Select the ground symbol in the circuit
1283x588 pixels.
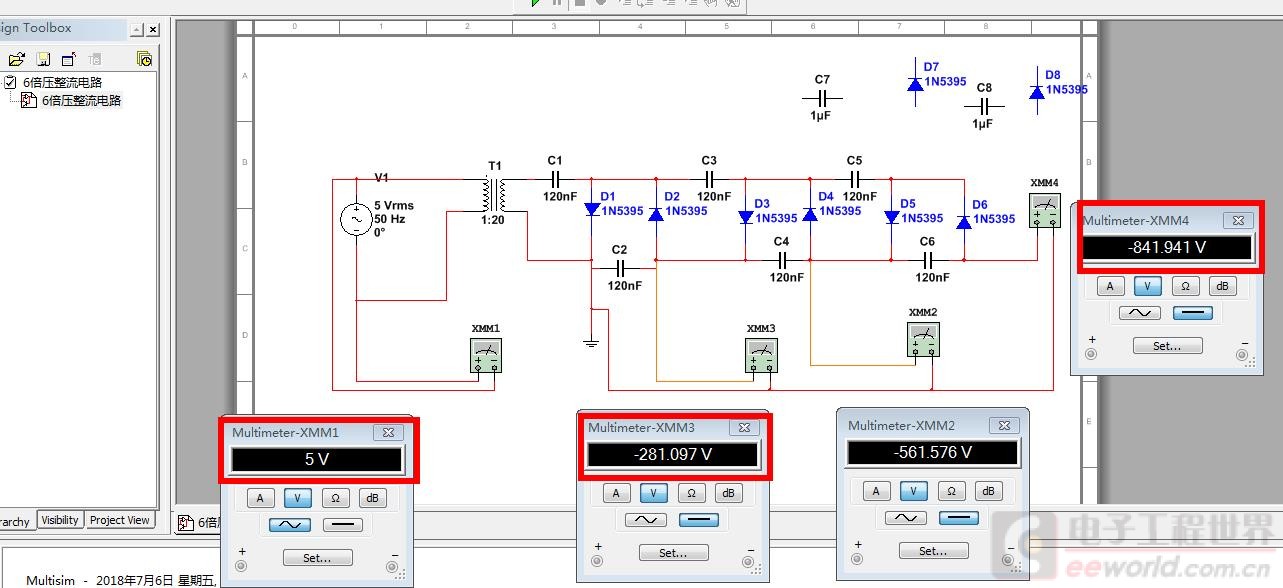point(591,344)
